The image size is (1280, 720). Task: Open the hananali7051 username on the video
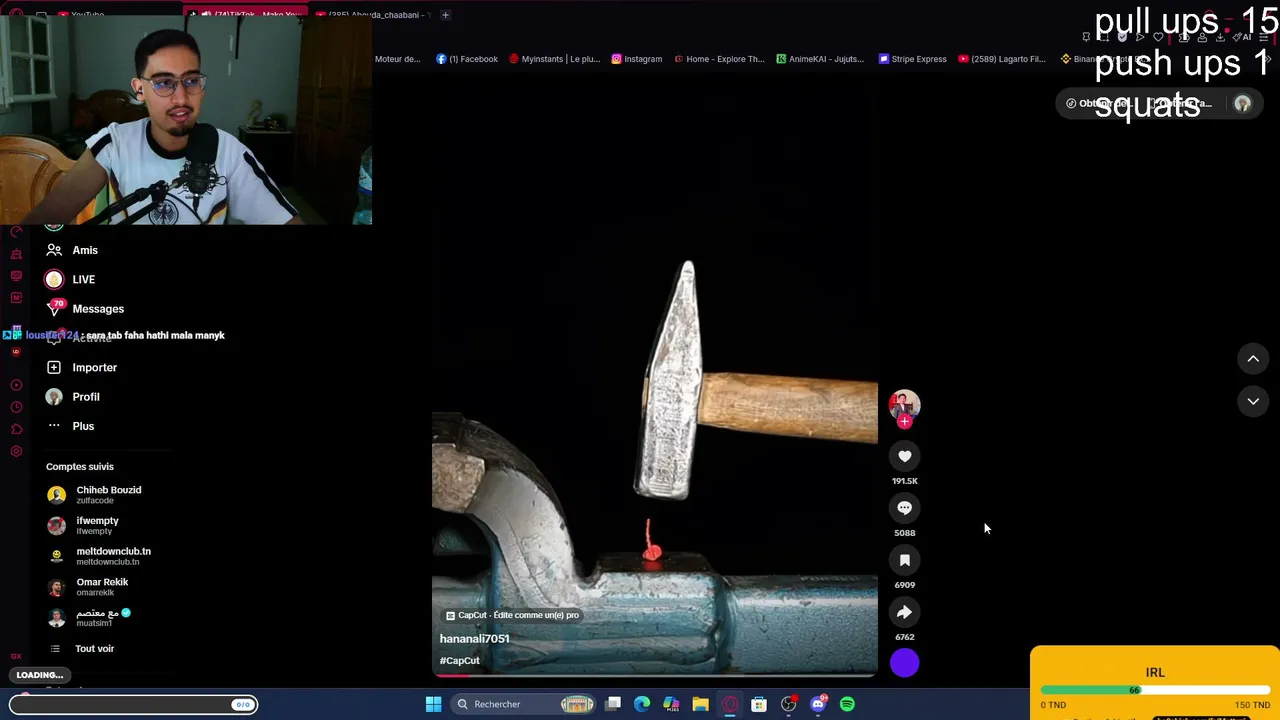click(x=475, y=639)
